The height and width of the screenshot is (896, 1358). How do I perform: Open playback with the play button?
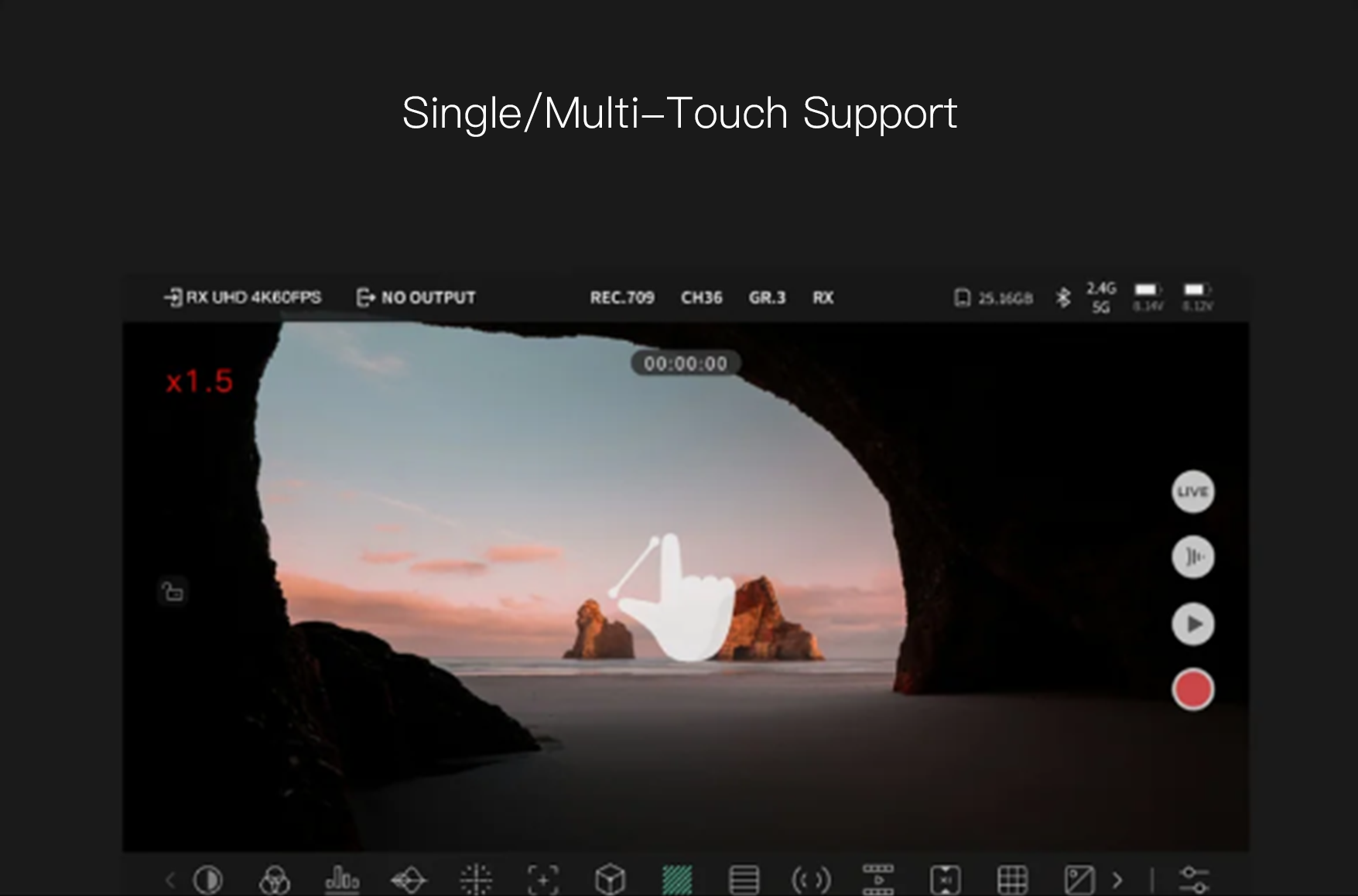(1192, 624)
